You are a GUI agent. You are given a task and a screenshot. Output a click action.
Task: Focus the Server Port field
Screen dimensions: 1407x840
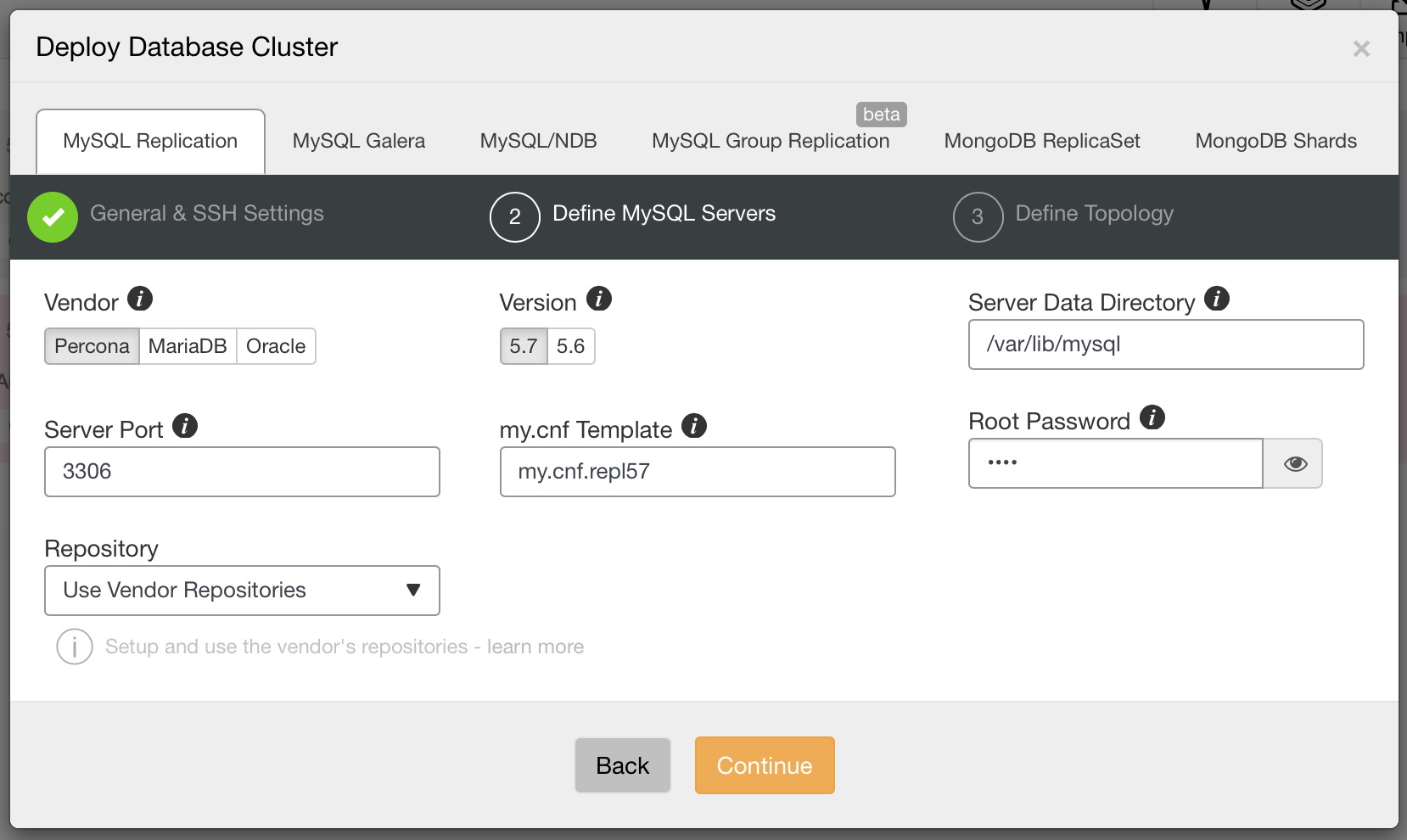click(x=242, y=472)
